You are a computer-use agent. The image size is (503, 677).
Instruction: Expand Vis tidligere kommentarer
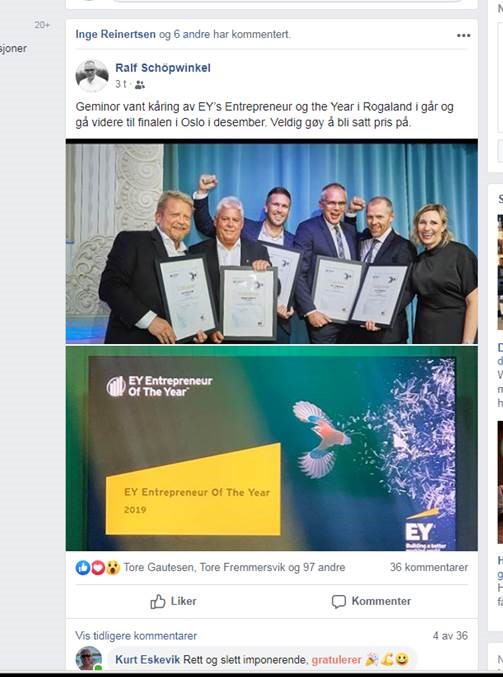(136, 636)
